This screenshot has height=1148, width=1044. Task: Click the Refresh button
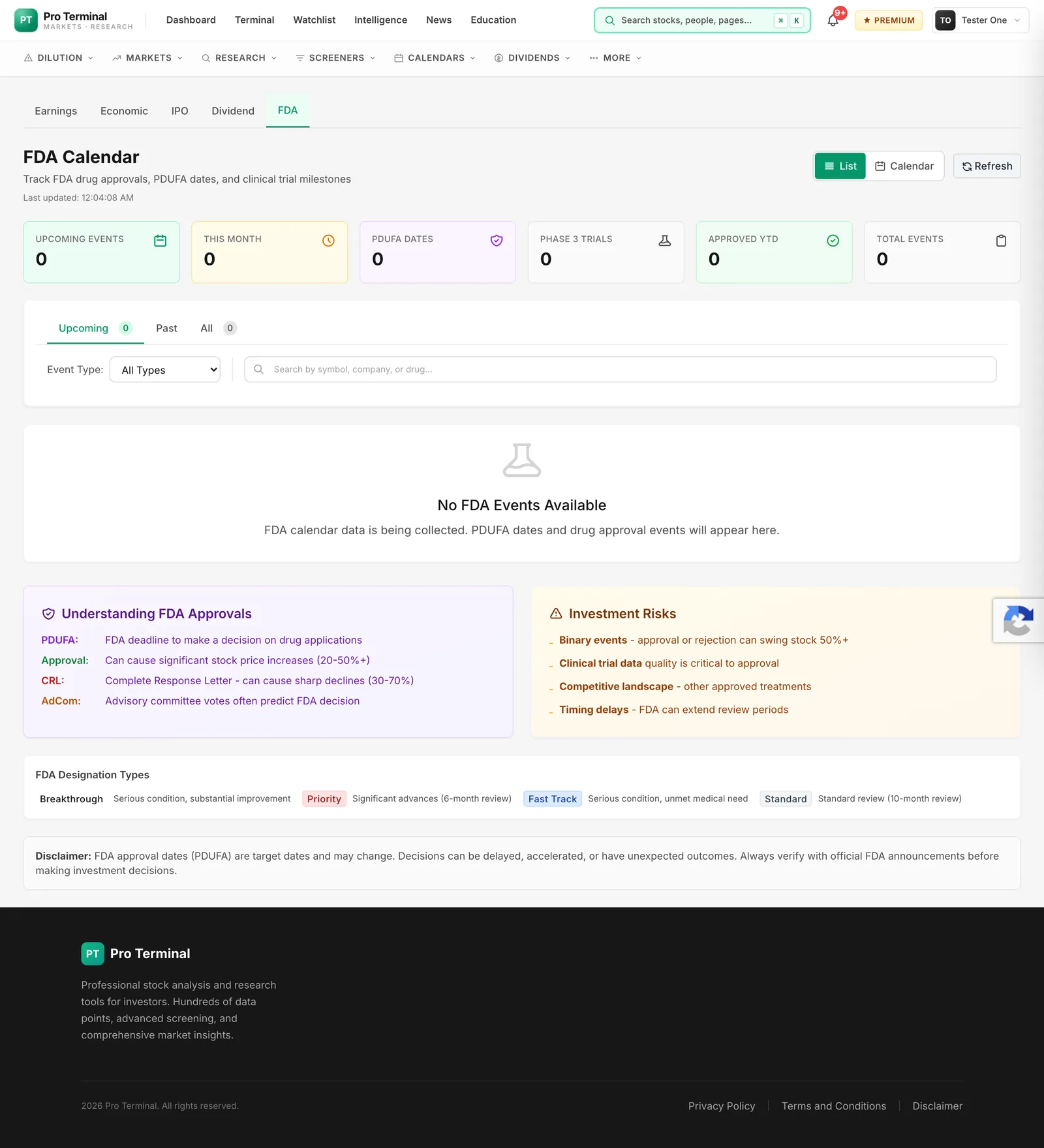coord(987,166)
